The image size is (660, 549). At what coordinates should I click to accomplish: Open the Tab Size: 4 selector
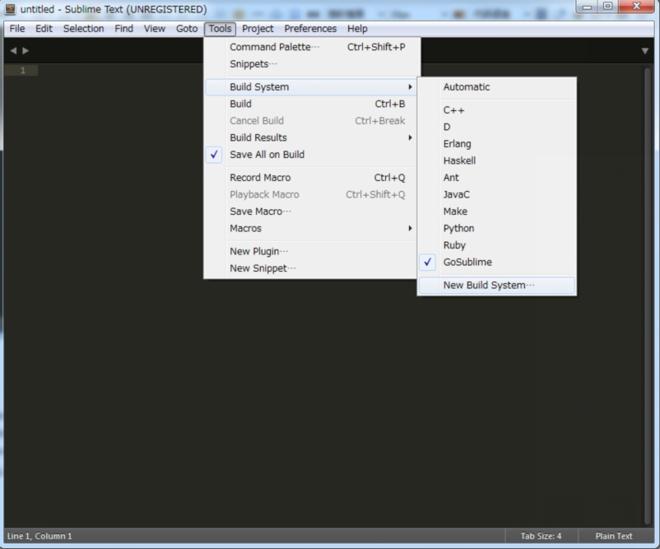coord(541,536)
